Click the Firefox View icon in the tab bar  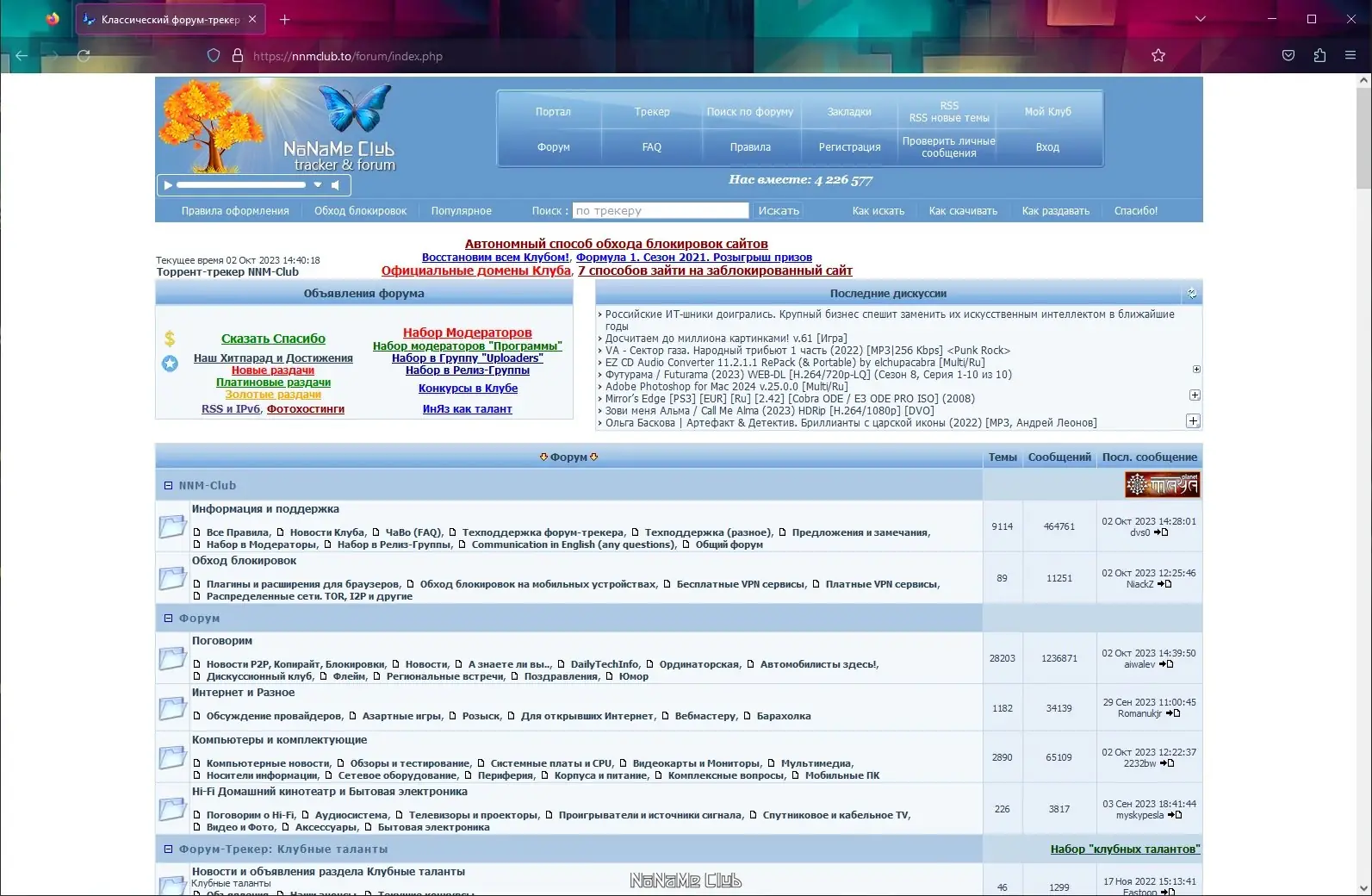53,19
